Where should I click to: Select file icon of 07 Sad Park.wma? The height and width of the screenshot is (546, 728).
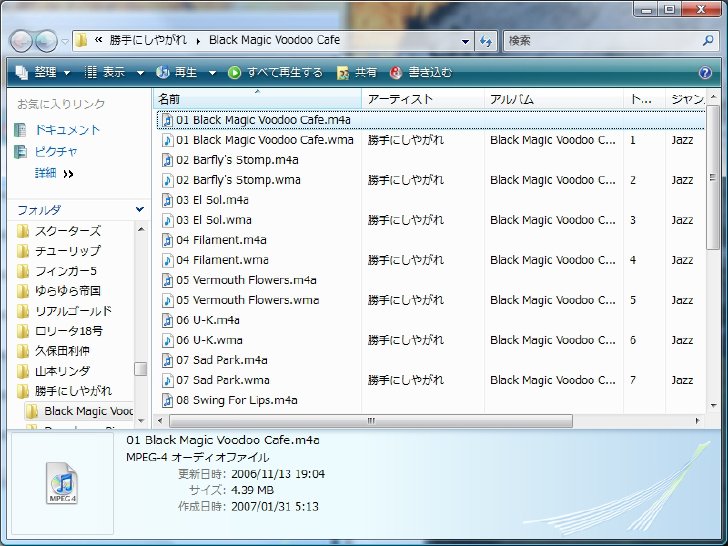coord(167,380)
